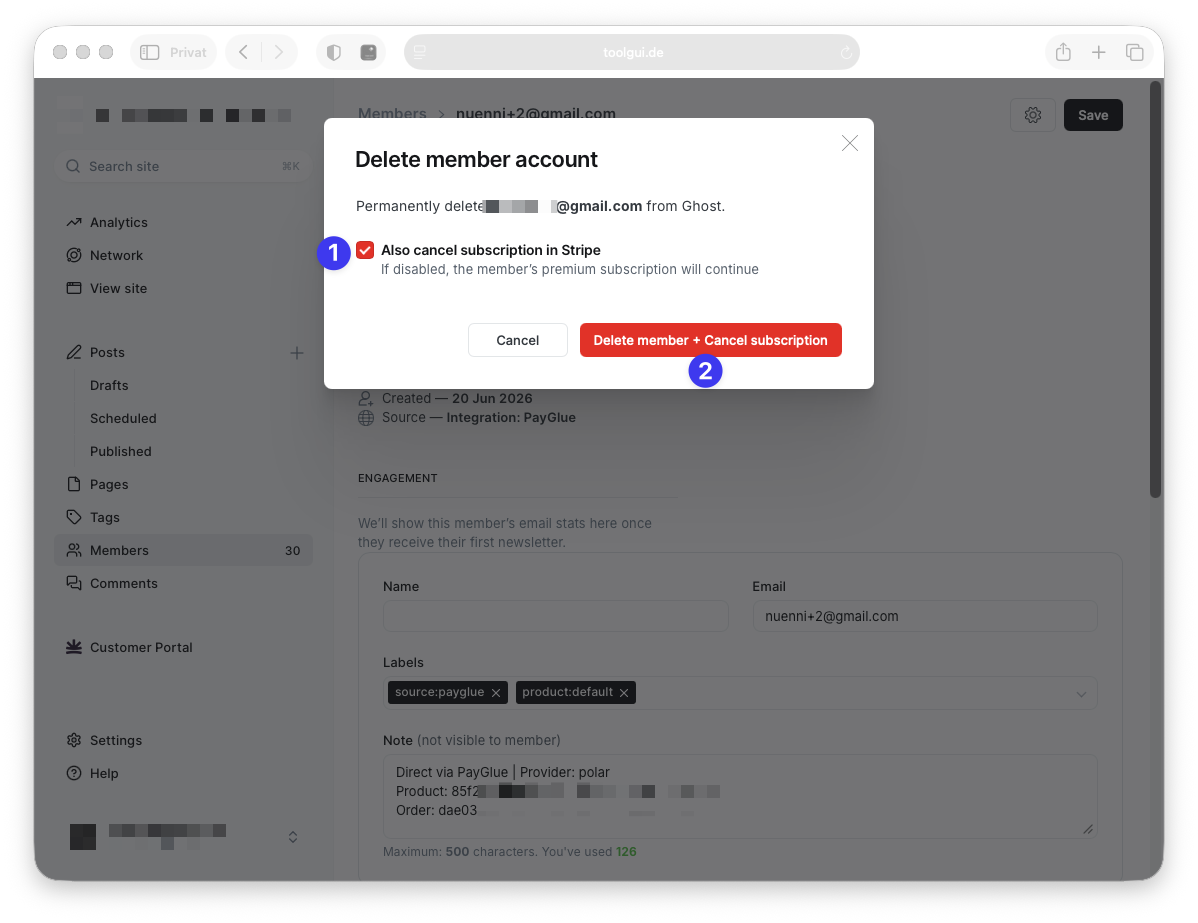Remove the source:payglue label
This screenshot has height=923, width=1198.
[496, 692]
